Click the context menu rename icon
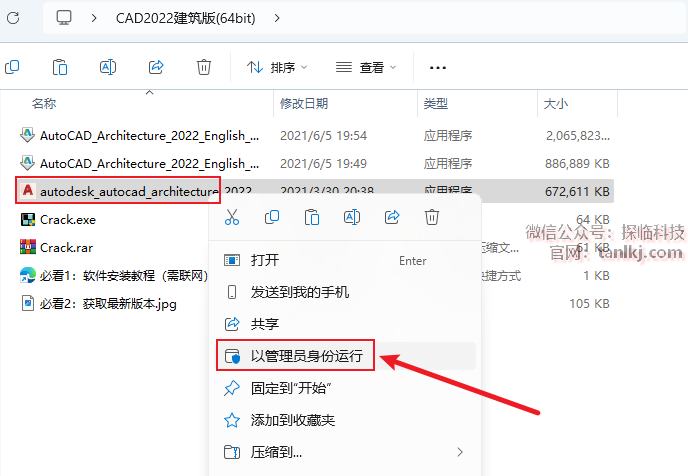This screenshot has height=476, width=688. click(x=352, y=217)
